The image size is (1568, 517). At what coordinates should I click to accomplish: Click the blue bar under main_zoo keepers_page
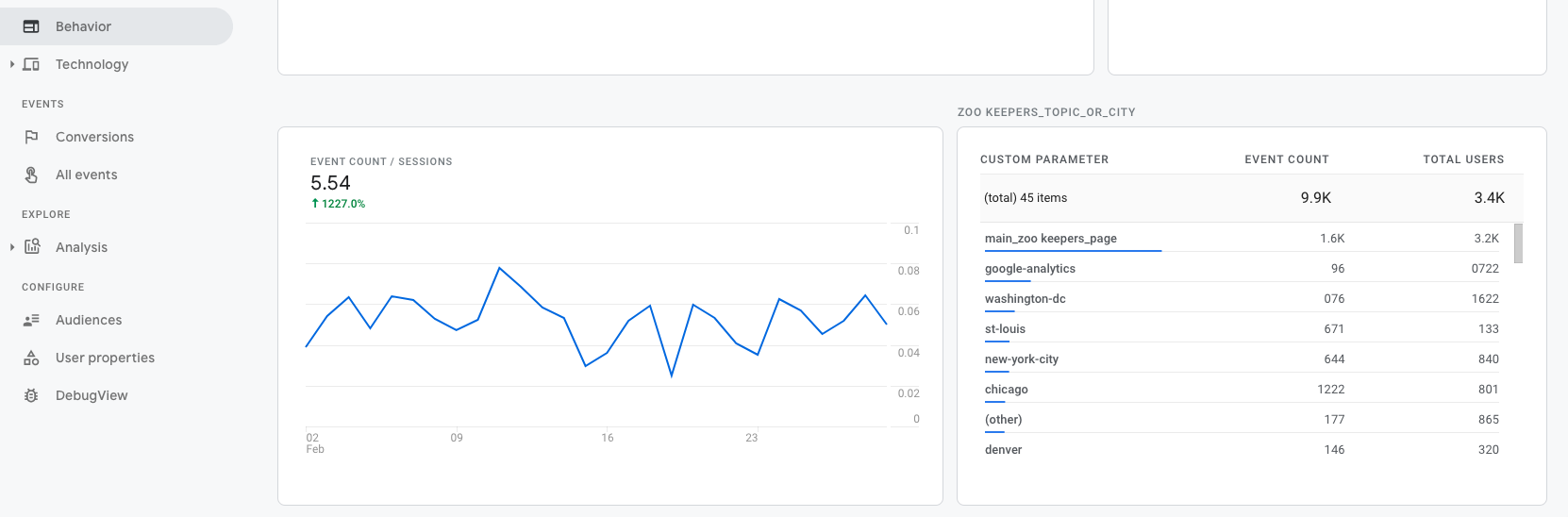[x=1073, y=251]
